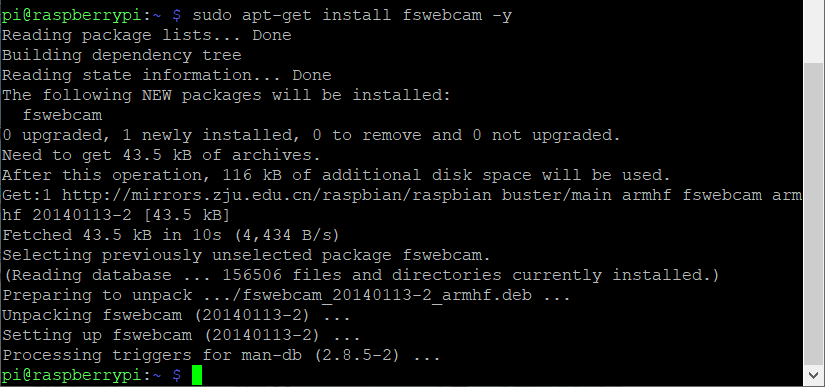825x387 pixels.
Task: Click the 'Setting up fswebcam' line
Action: 182,335
